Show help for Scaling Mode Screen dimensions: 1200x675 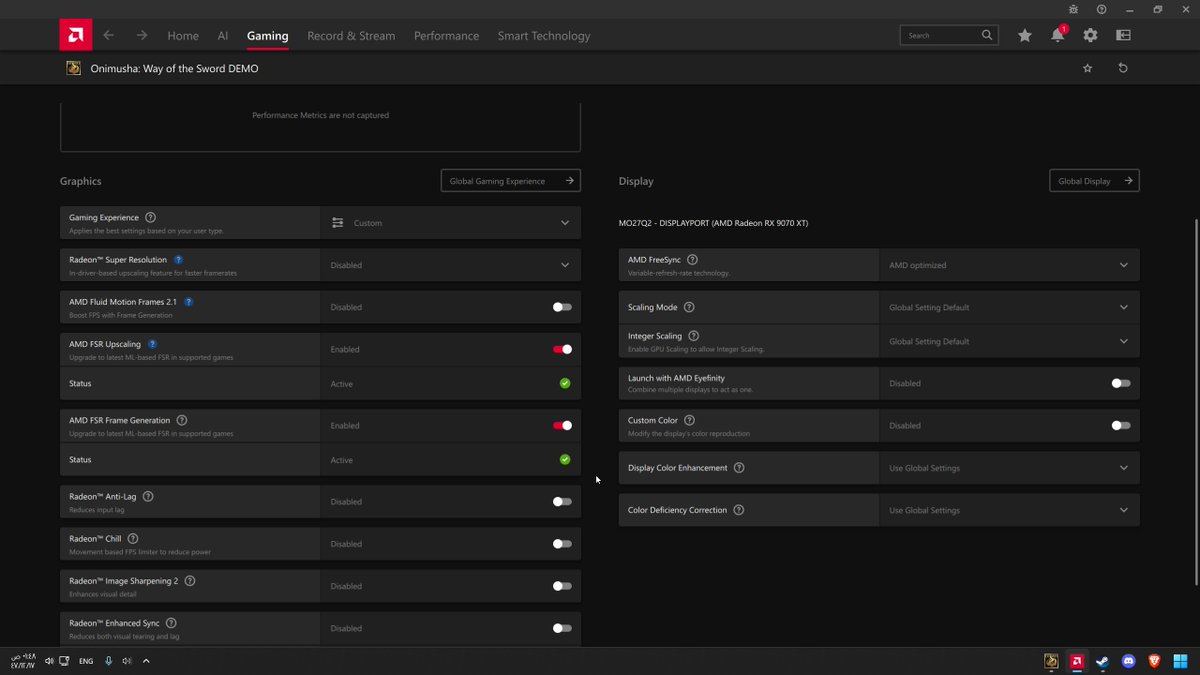point(688,307)
